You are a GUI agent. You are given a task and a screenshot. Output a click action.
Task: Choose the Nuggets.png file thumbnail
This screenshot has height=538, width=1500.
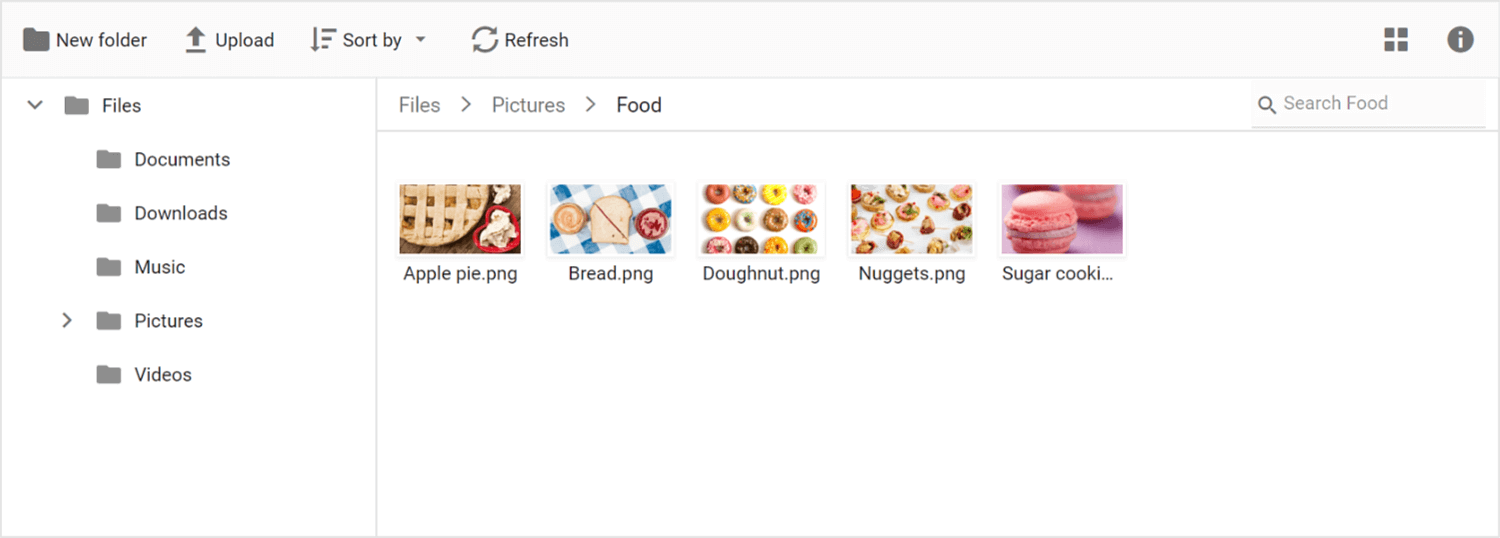pyautogui.click(x=911, y=219)
